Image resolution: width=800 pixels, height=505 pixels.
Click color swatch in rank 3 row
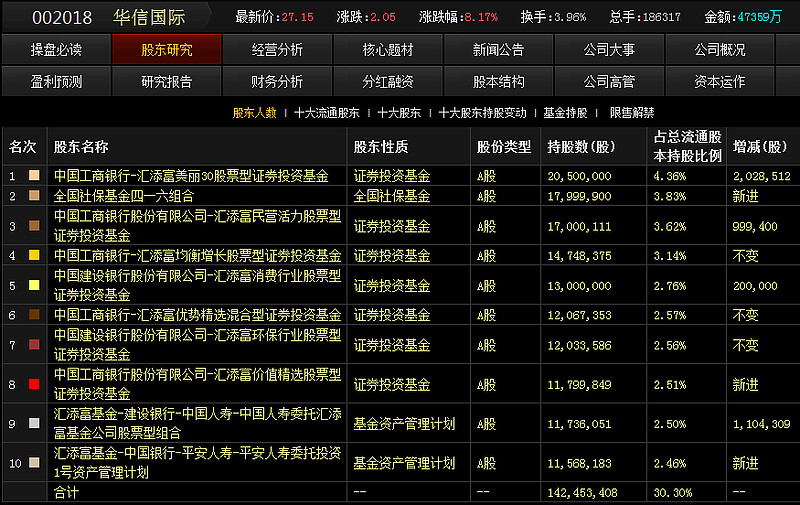pos(34,225)
